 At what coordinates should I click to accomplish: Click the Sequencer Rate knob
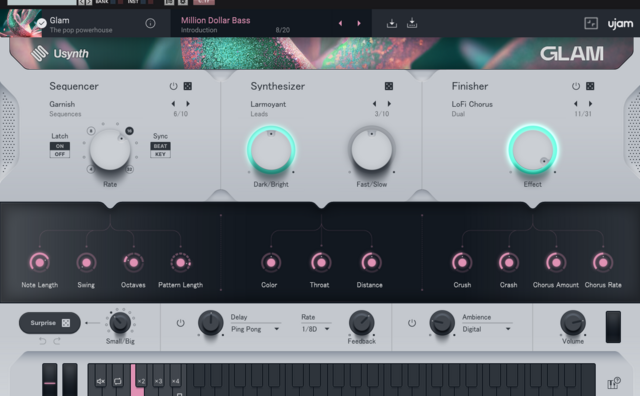pyautogui.click(x=110, y=150)
